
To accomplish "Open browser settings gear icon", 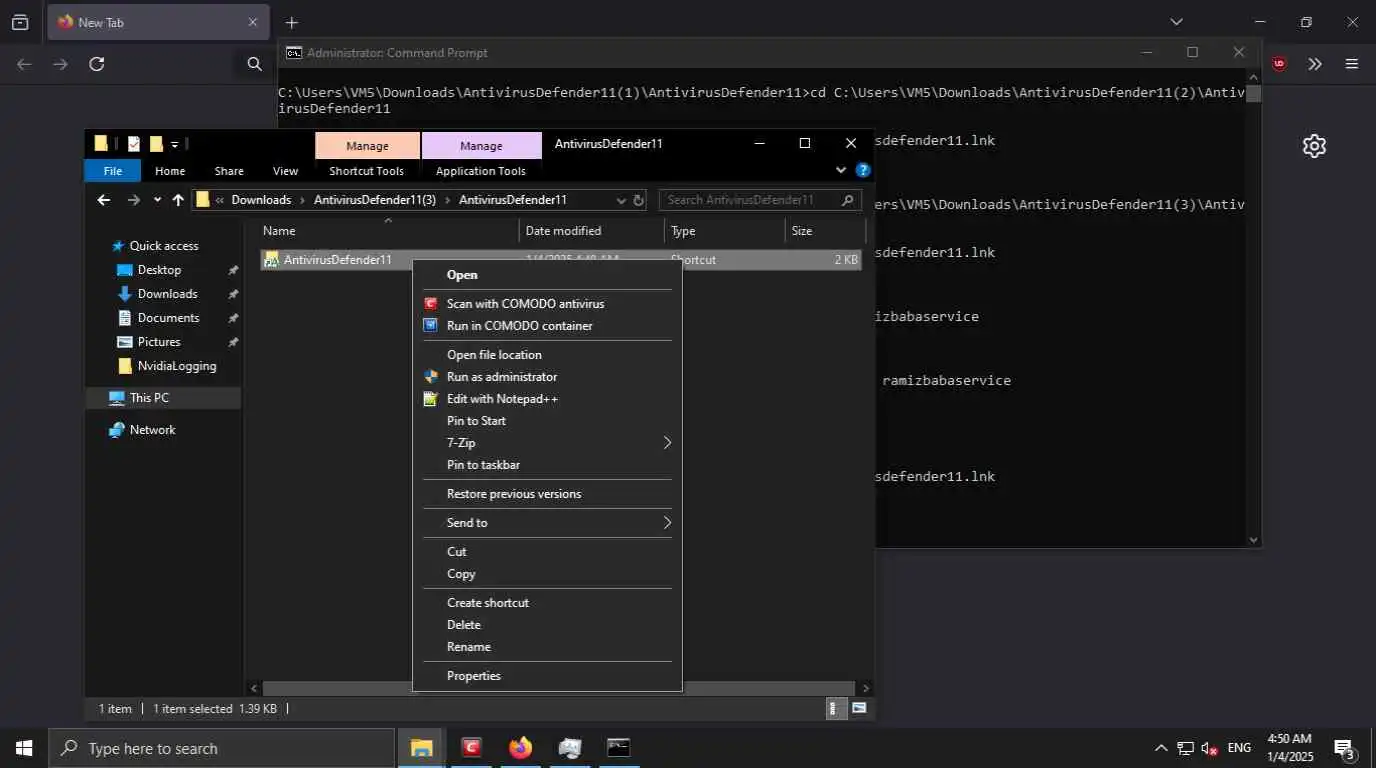I will point(1314,146).
